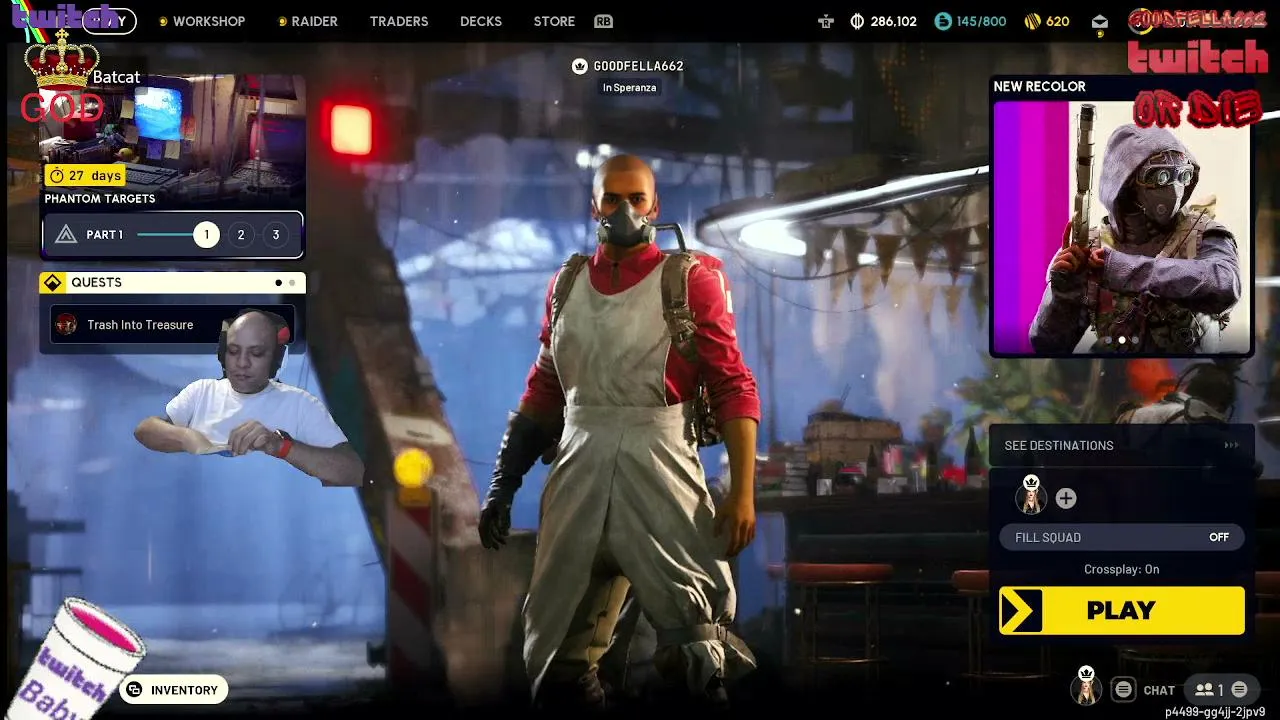This screenshot has height=720, width=1280.
Task: Select step 1 of Phantom Targets
Action: click(x=206, y=235)
